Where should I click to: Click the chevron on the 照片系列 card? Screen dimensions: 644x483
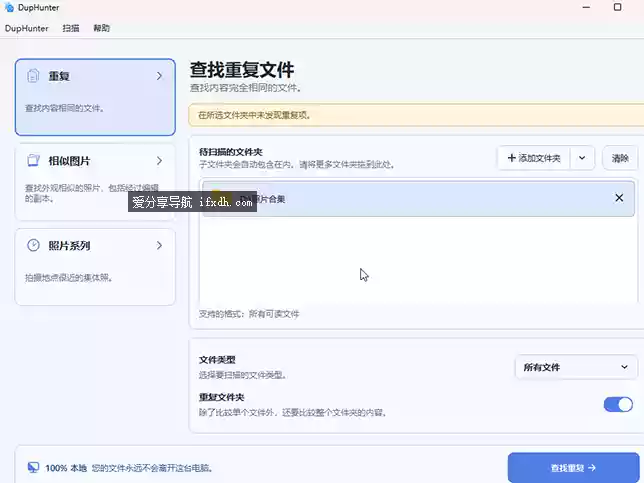click(x=159, y=245)
